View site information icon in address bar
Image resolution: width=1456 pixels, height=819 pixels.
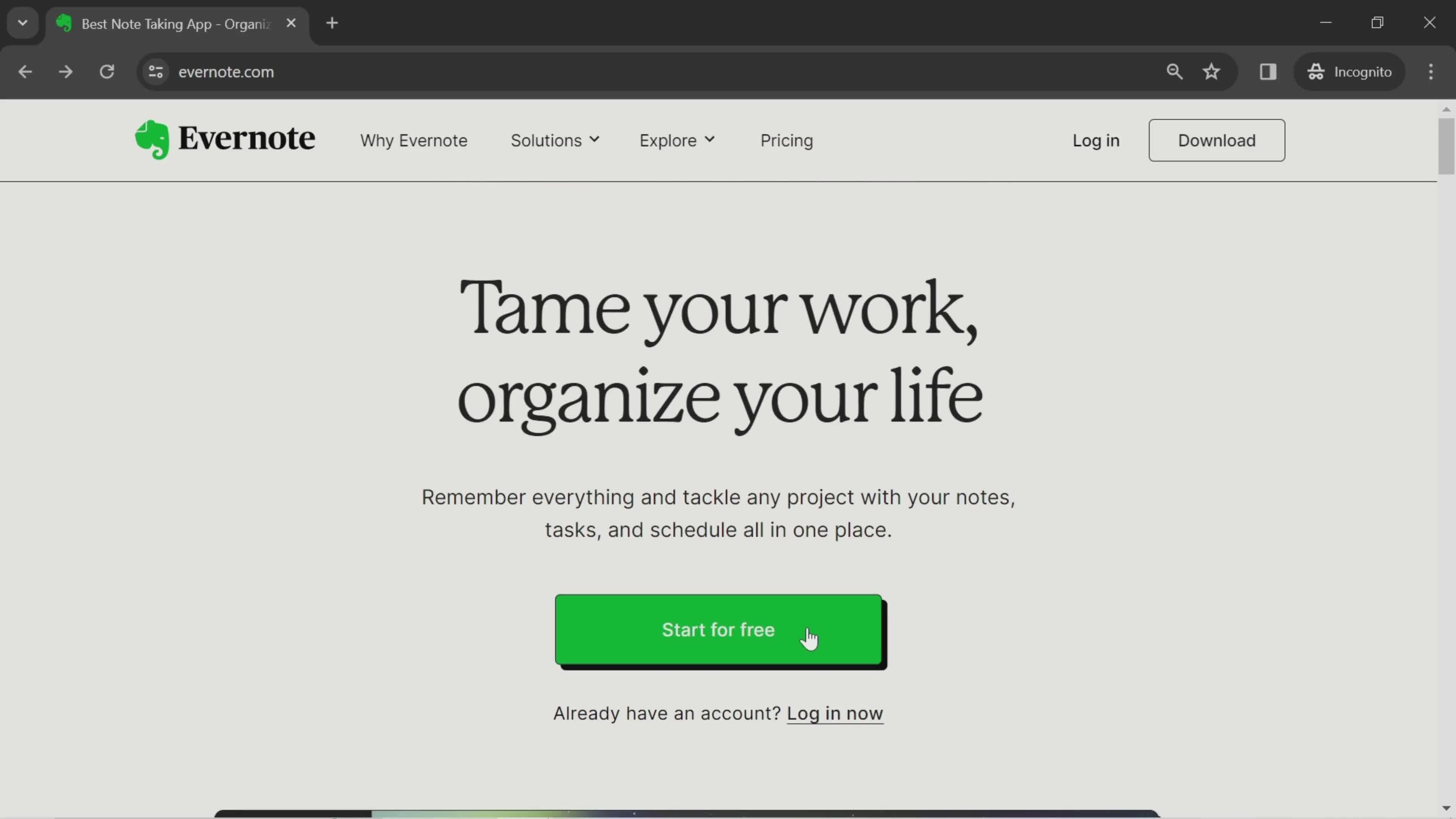click(155, 72)
